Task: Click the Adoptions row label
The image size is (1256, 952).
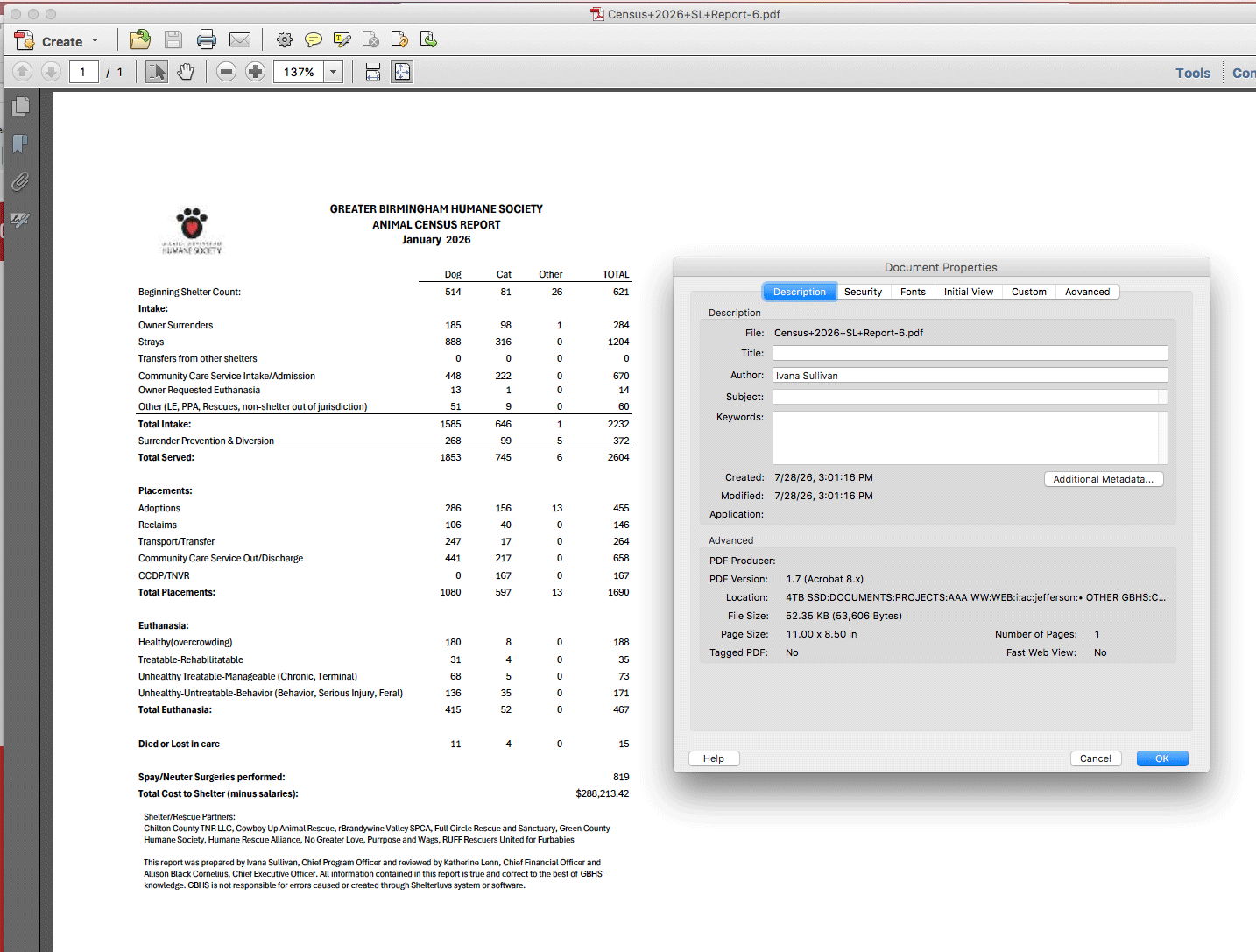Action: coord(159,508)
